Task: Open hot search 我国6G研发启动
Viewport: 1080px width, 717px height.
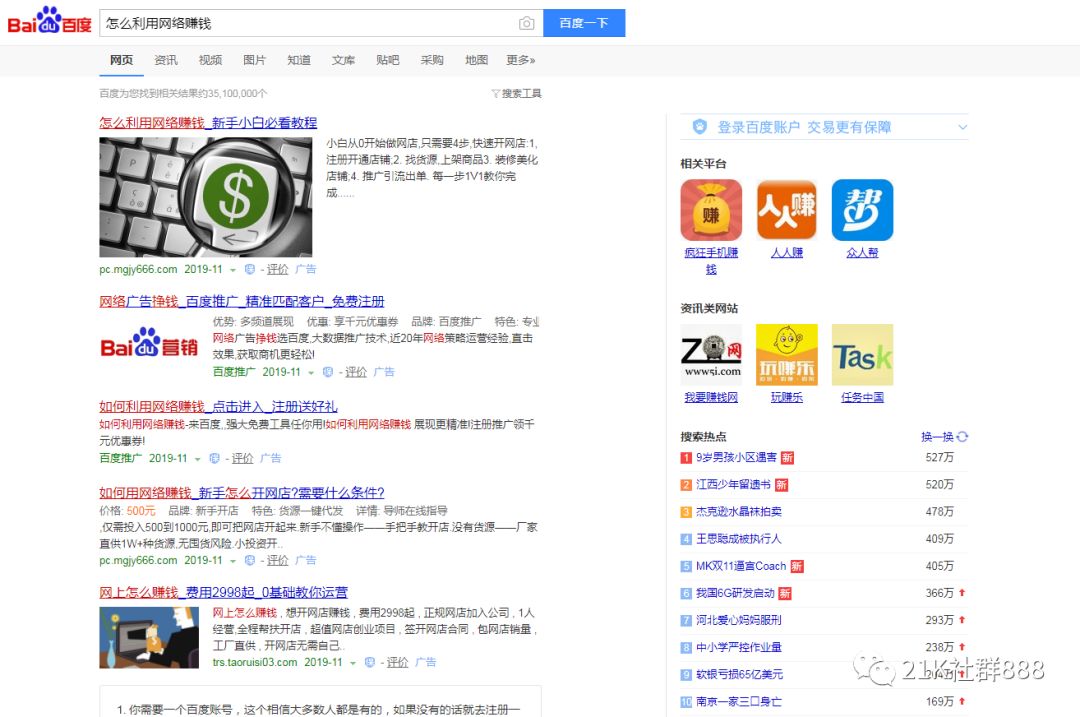Action: [735, 593]
